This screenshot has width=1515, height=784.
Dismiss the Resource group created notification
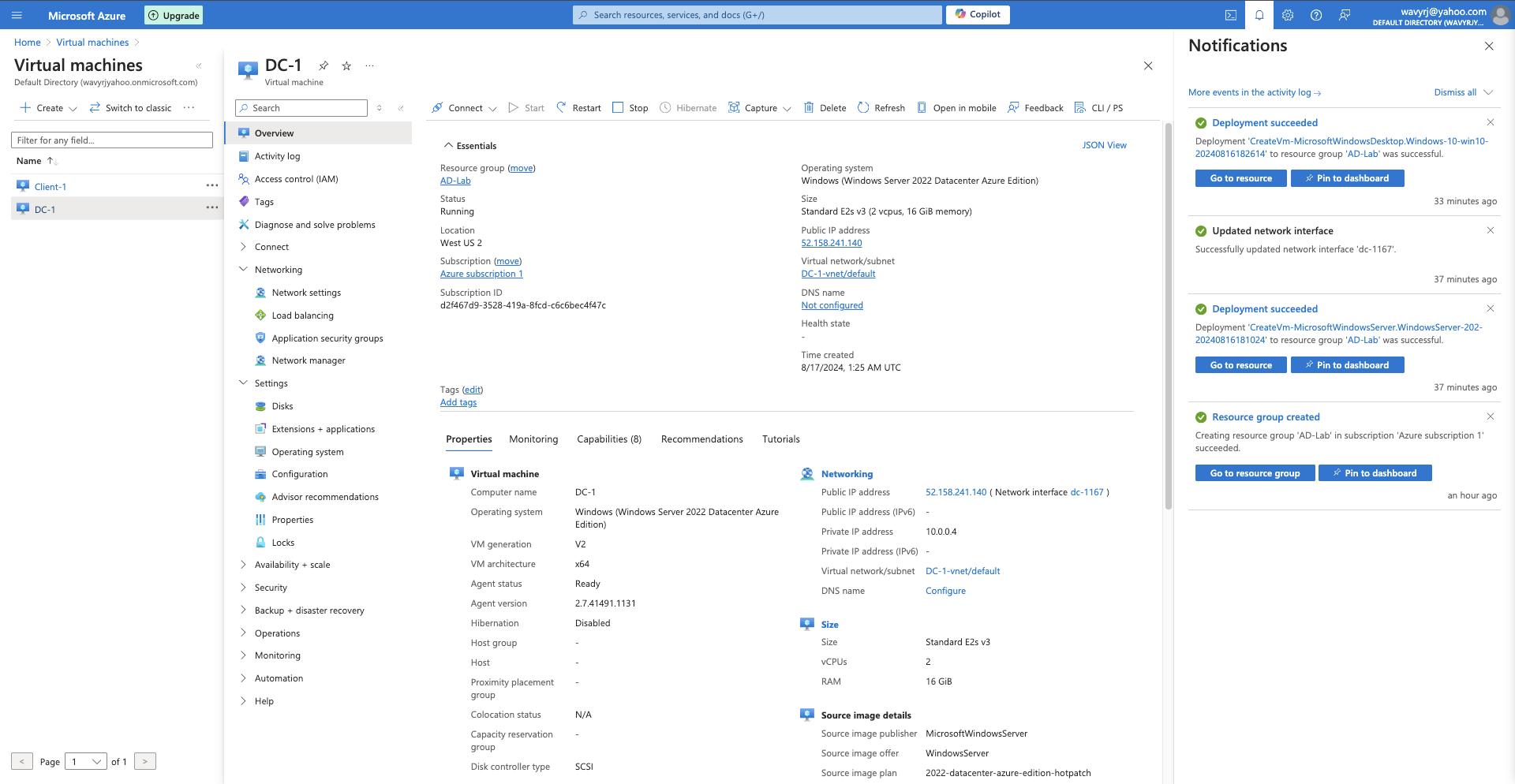(1491, 416)
